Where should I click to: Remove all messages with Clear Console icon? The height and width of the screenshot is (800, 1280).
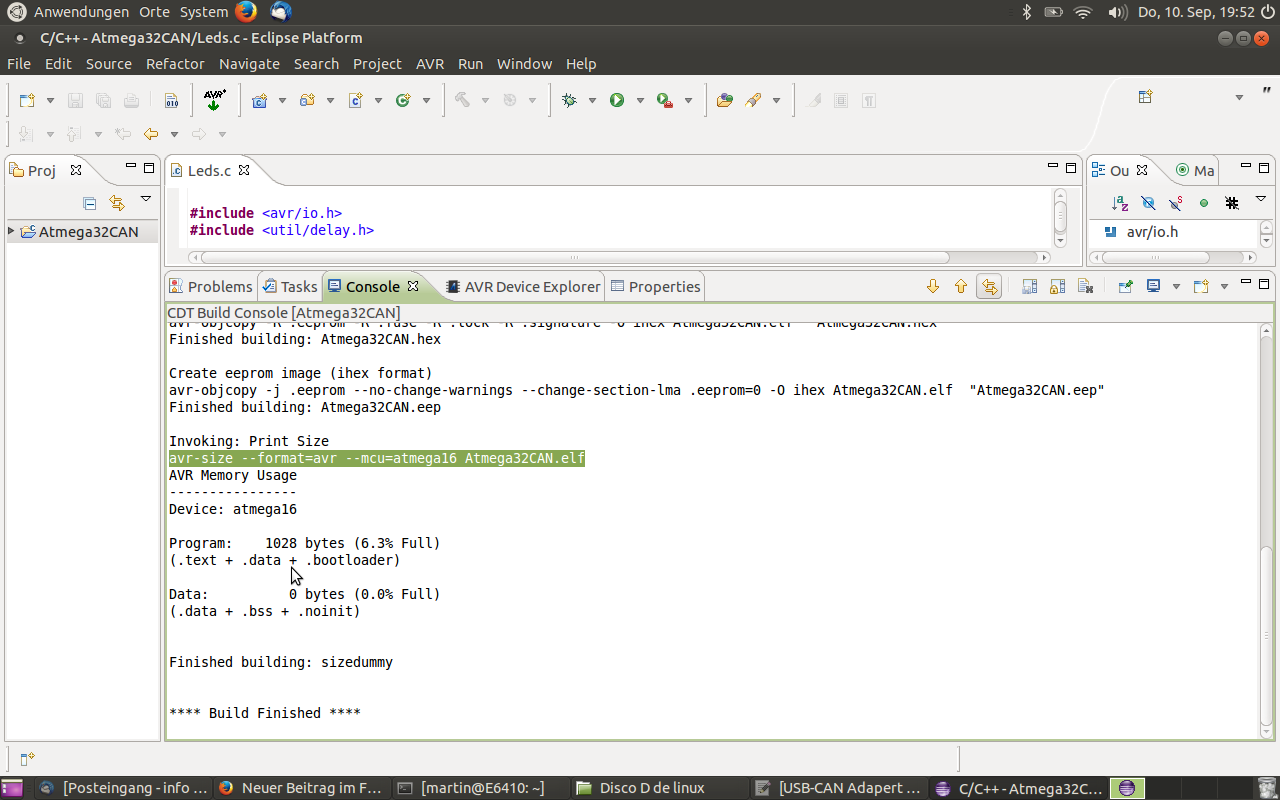click(1086, 286)
